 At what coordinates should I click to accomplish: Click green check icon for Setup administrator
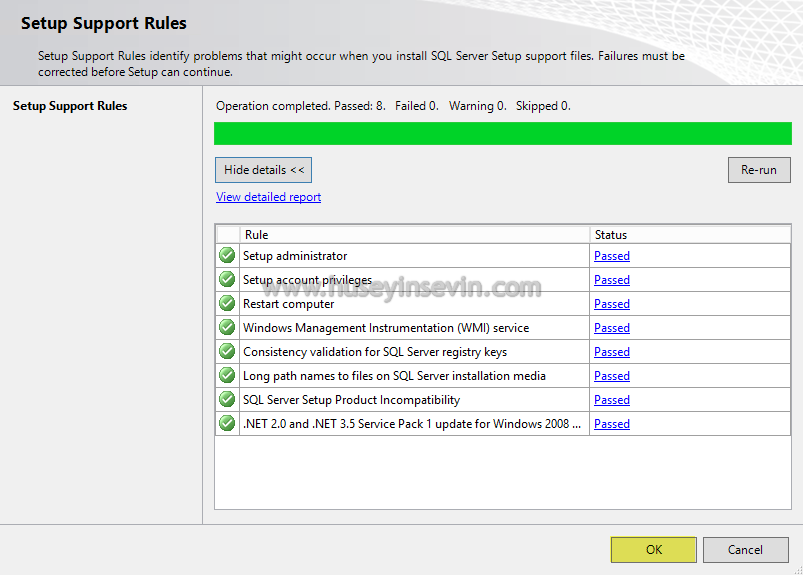[x=227, y=255]
